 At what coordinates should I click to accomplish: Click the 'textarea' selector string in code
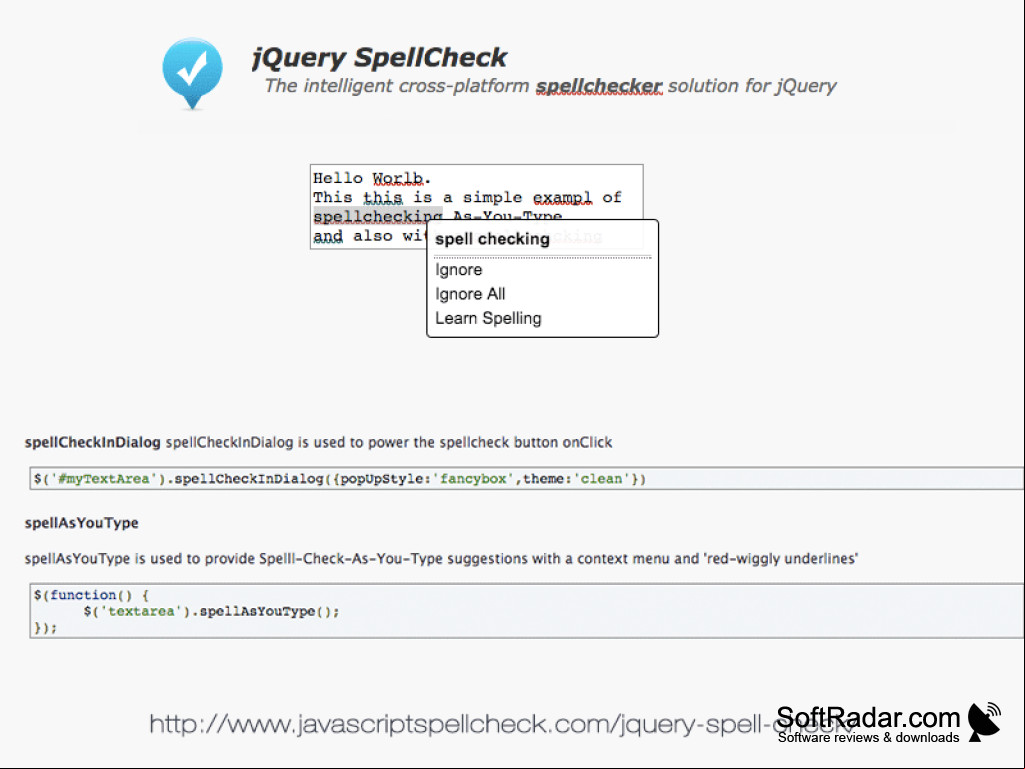[x=141, y=611]
